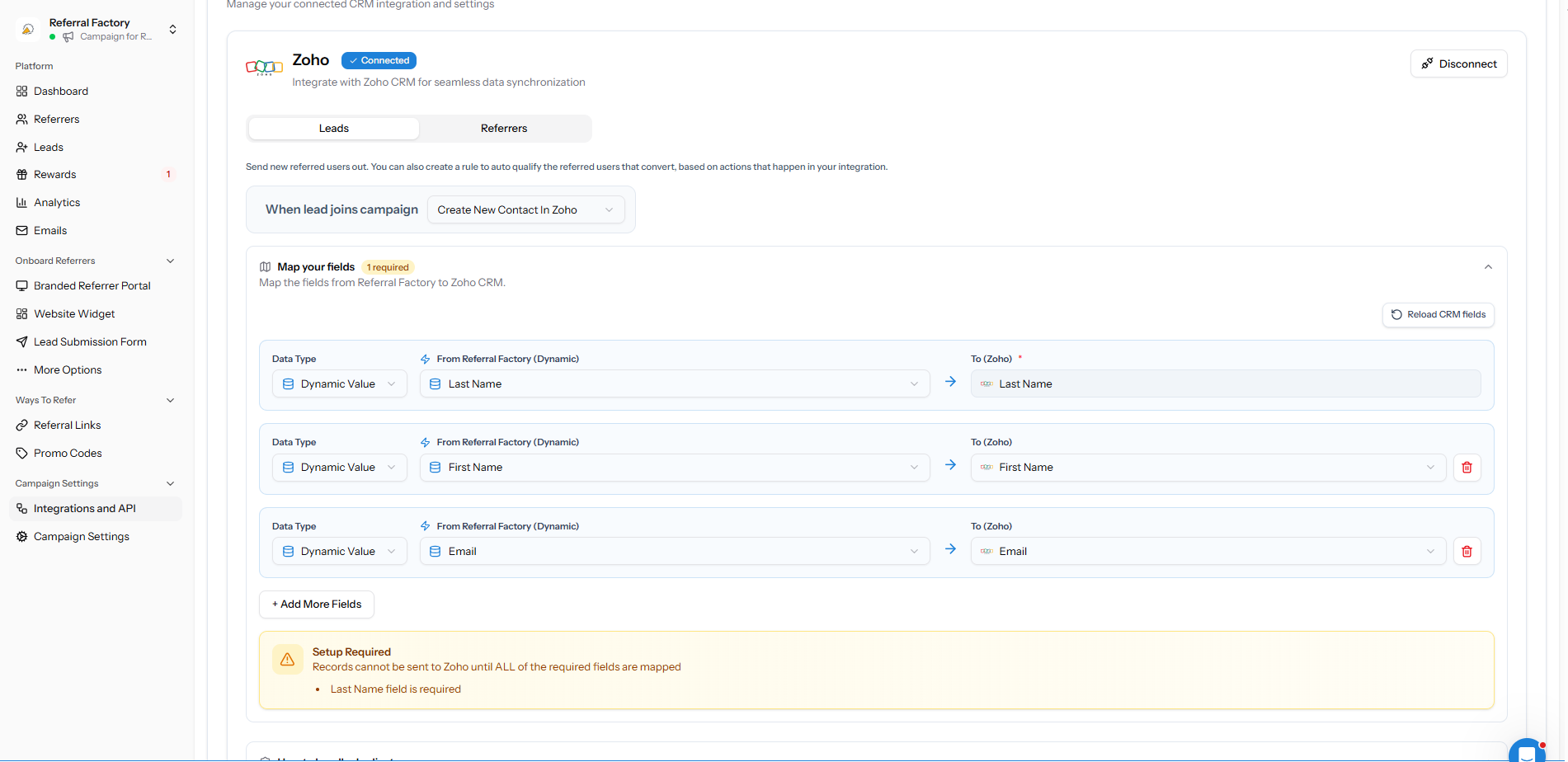Click the Website Widget icon
1568x762 pixels.
(22, 314)
